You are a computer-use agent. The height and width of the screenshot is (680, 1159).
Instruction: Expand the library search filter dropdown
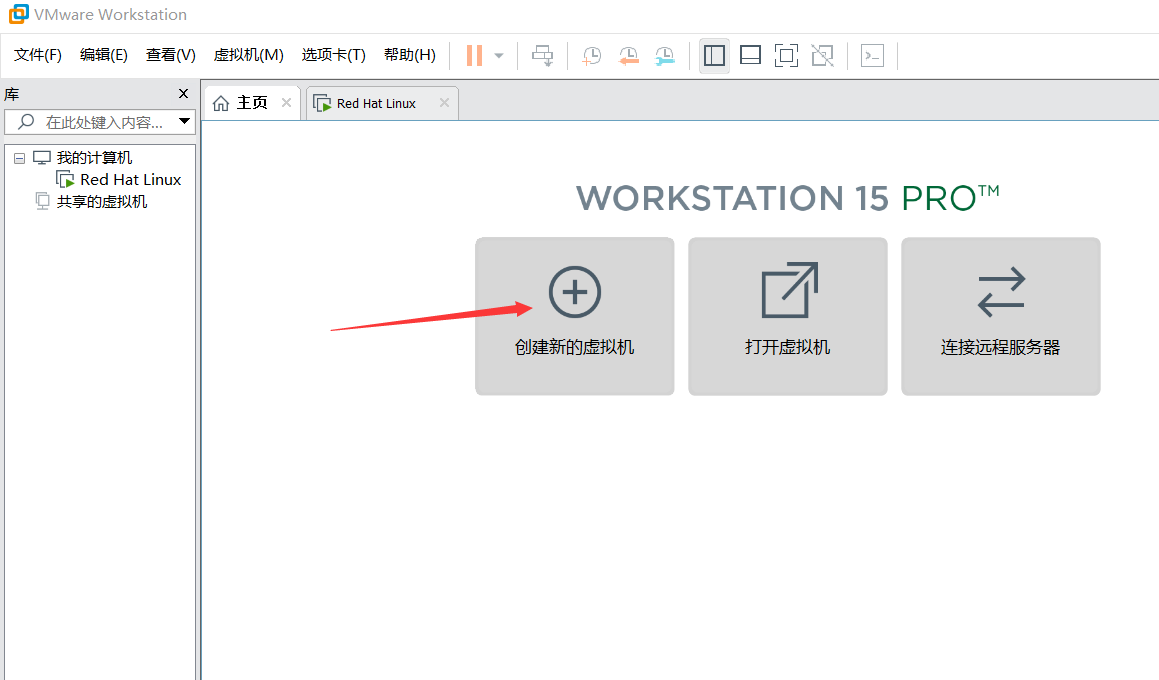(x=184, y=121)
